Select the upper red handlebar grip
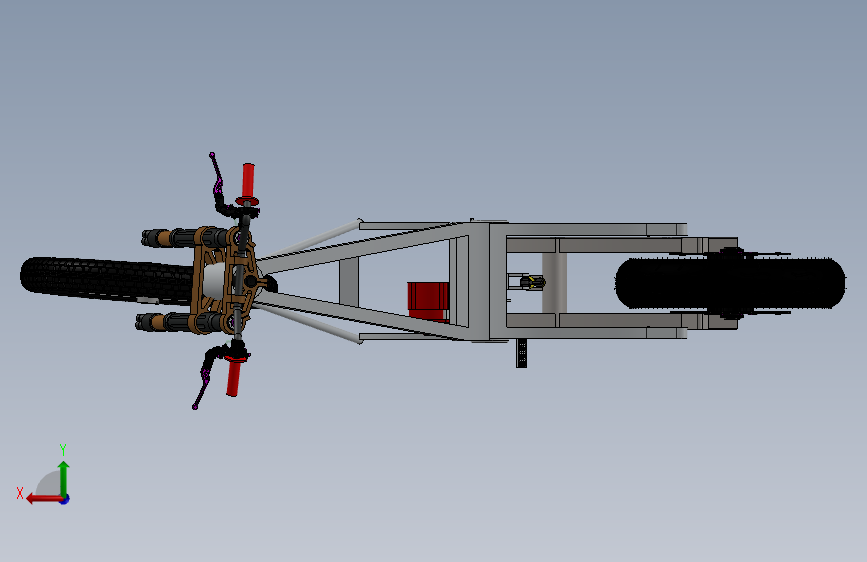The width and height of the screenshot is (867, 562). coord(248,181)
